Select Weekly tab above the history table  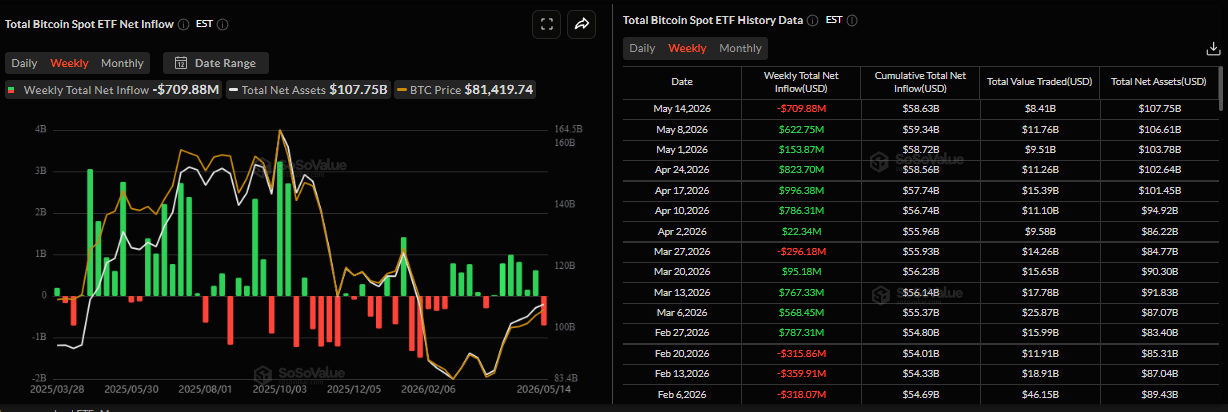click(x=687, y=48)
